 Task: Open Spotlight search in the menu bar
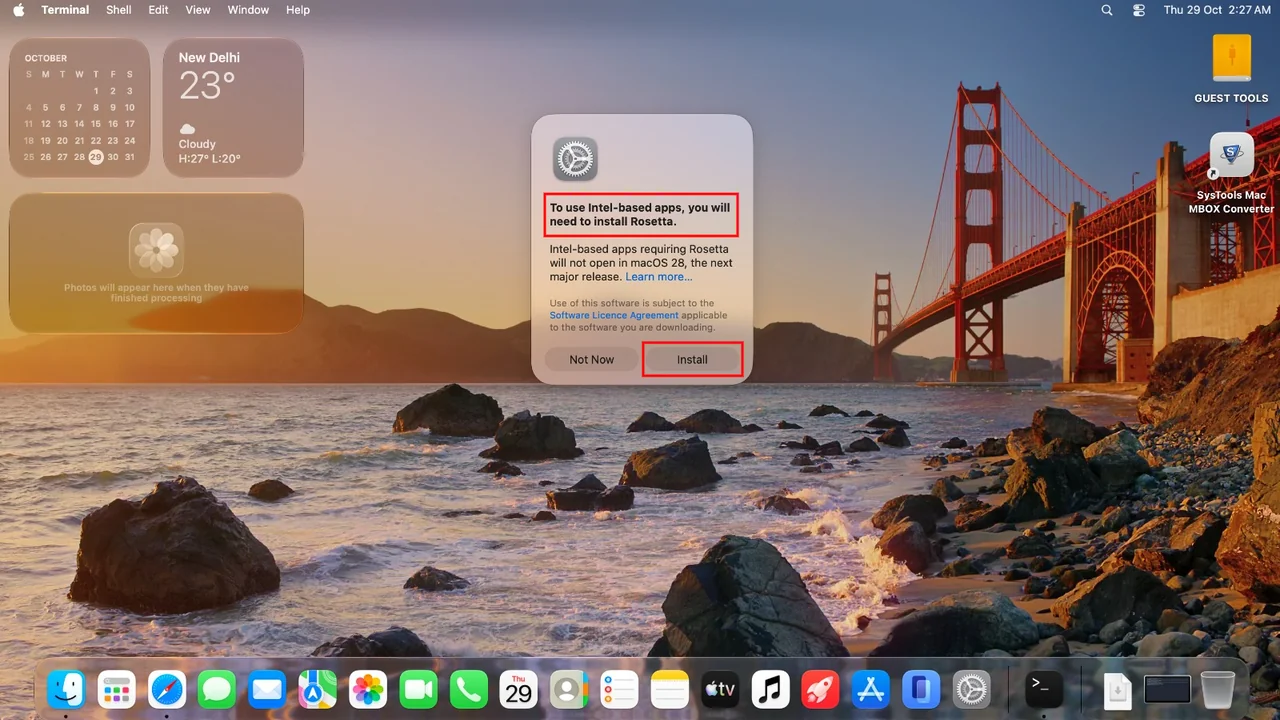click(1107, 10)
